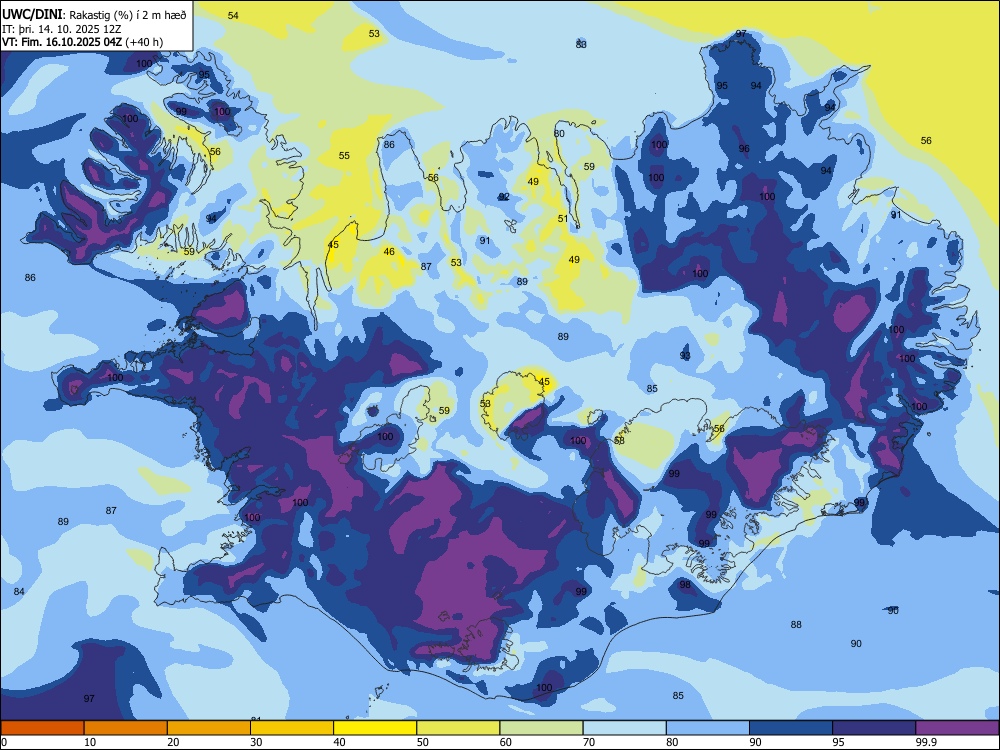This screenshot has height=750, width=1000.
Task: Click the legend scale label 99.9
Action: (x=926, y=742)
